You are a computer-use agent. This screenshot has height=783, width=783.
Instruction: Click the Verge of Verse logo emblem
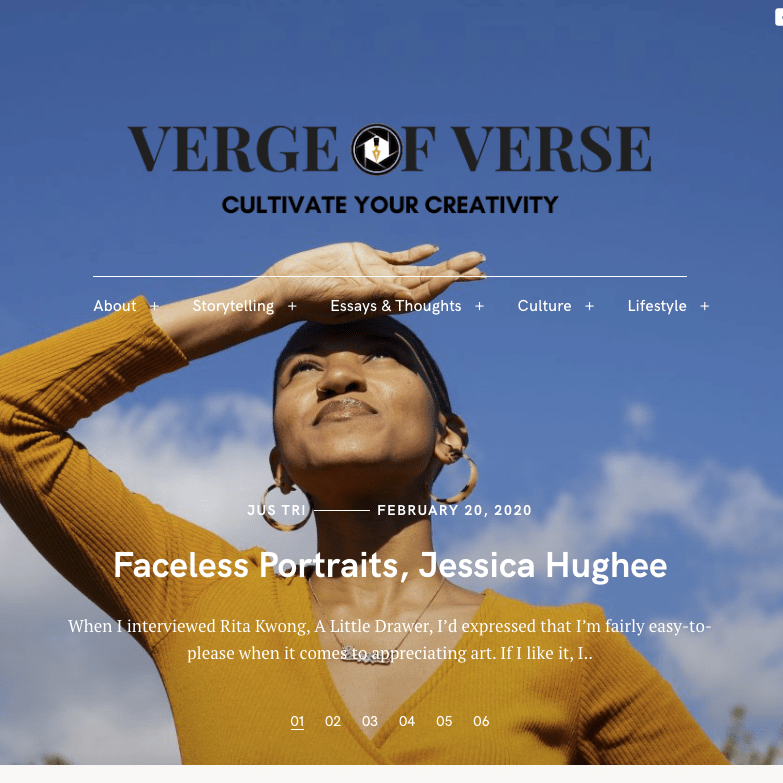(377, 149)
